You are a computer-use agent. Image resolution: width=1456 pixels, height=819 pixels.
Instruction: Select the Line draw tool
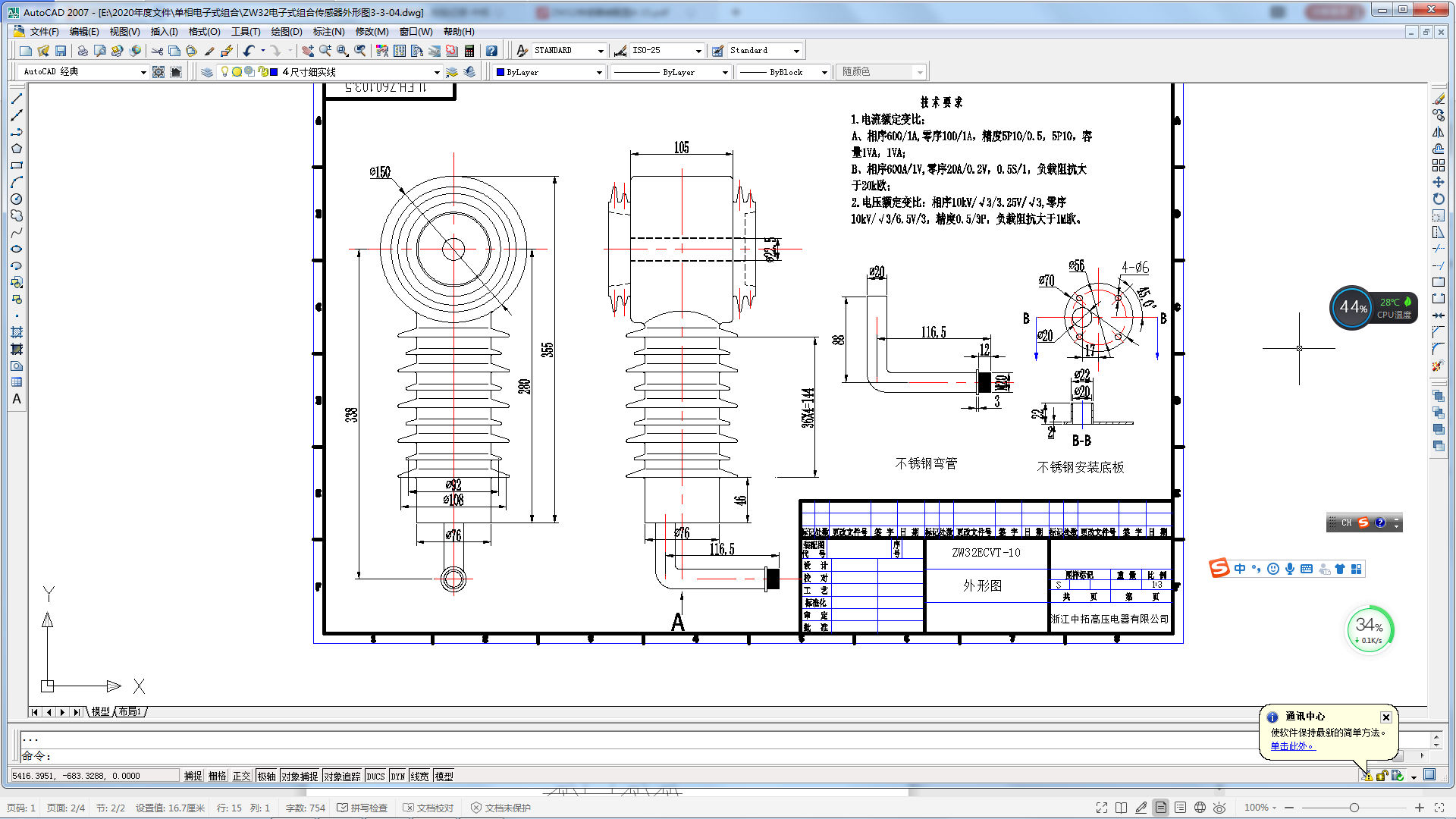pyautogui.click(x=17, y=99)
